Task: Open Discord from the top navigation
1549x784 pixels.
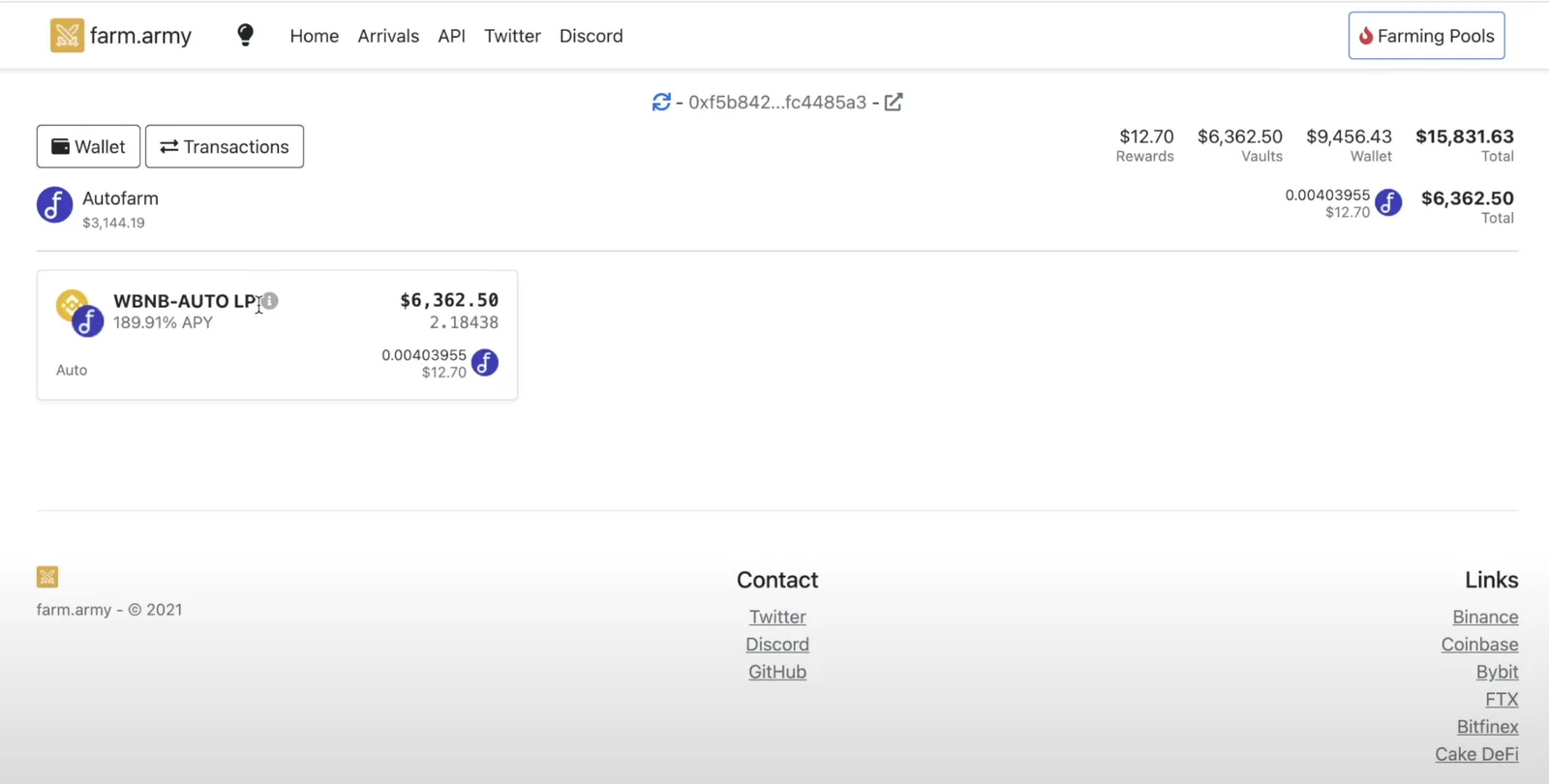Action: coord(591,36)
